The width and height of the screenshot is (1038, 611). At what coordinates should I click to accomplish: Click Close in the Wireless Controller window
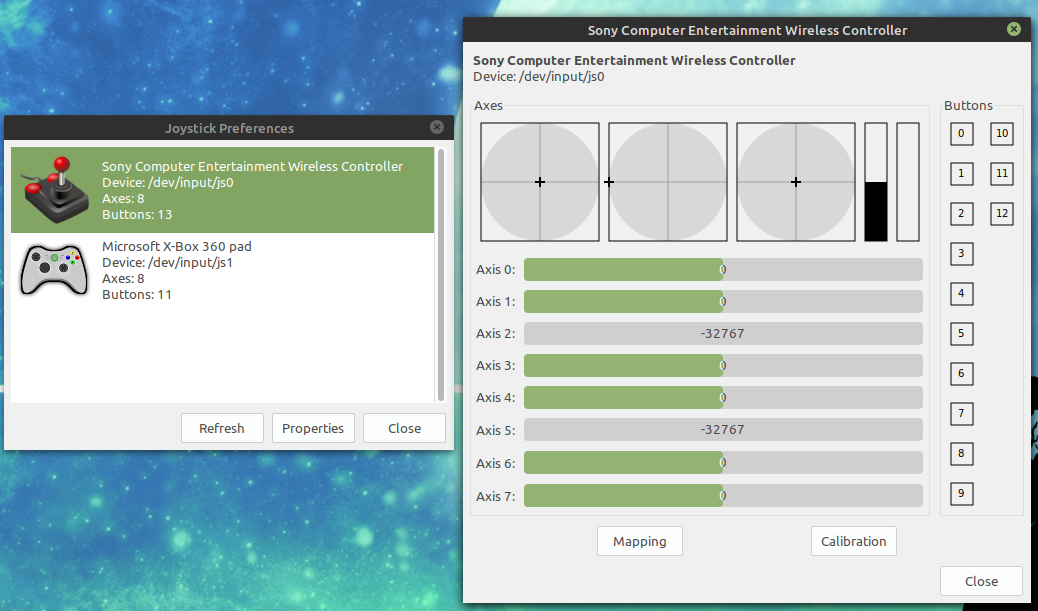981,581
